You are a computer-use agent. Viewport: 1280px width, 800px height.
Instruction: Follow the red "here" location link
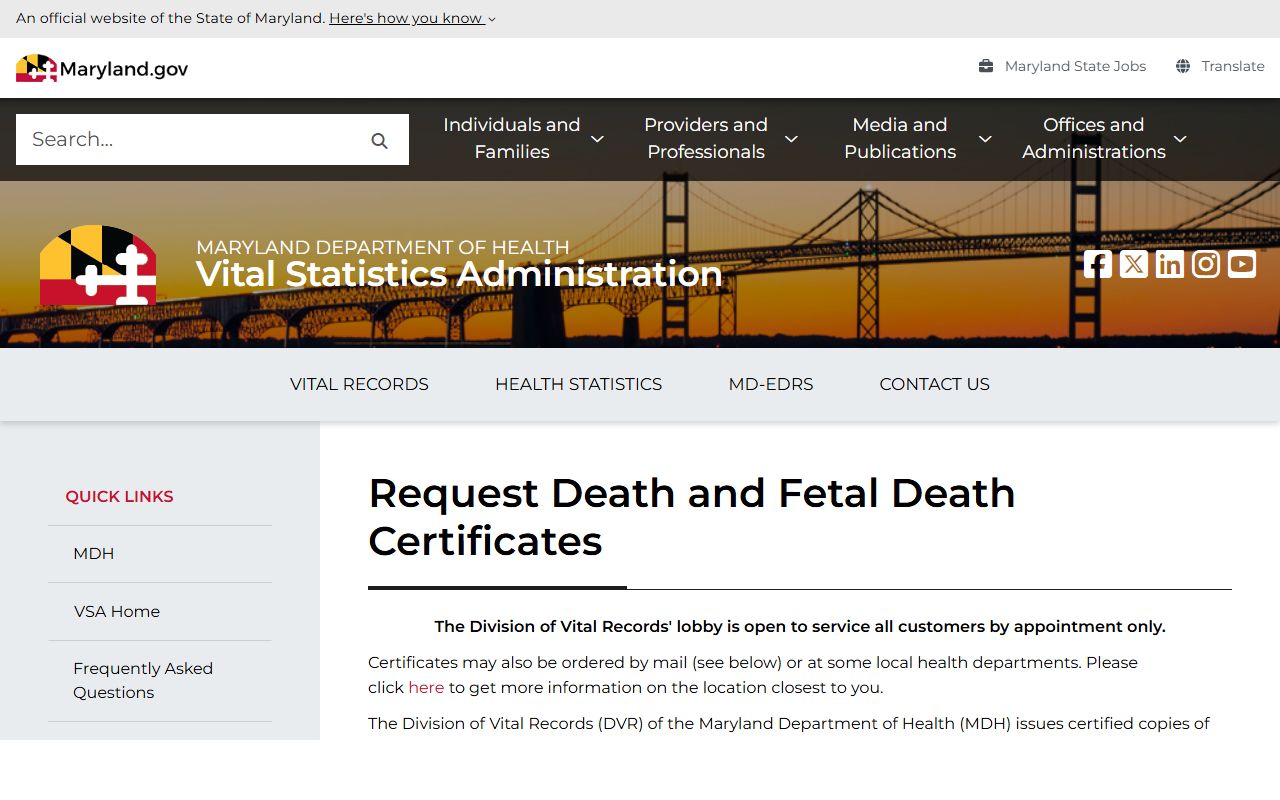(426, 688)
